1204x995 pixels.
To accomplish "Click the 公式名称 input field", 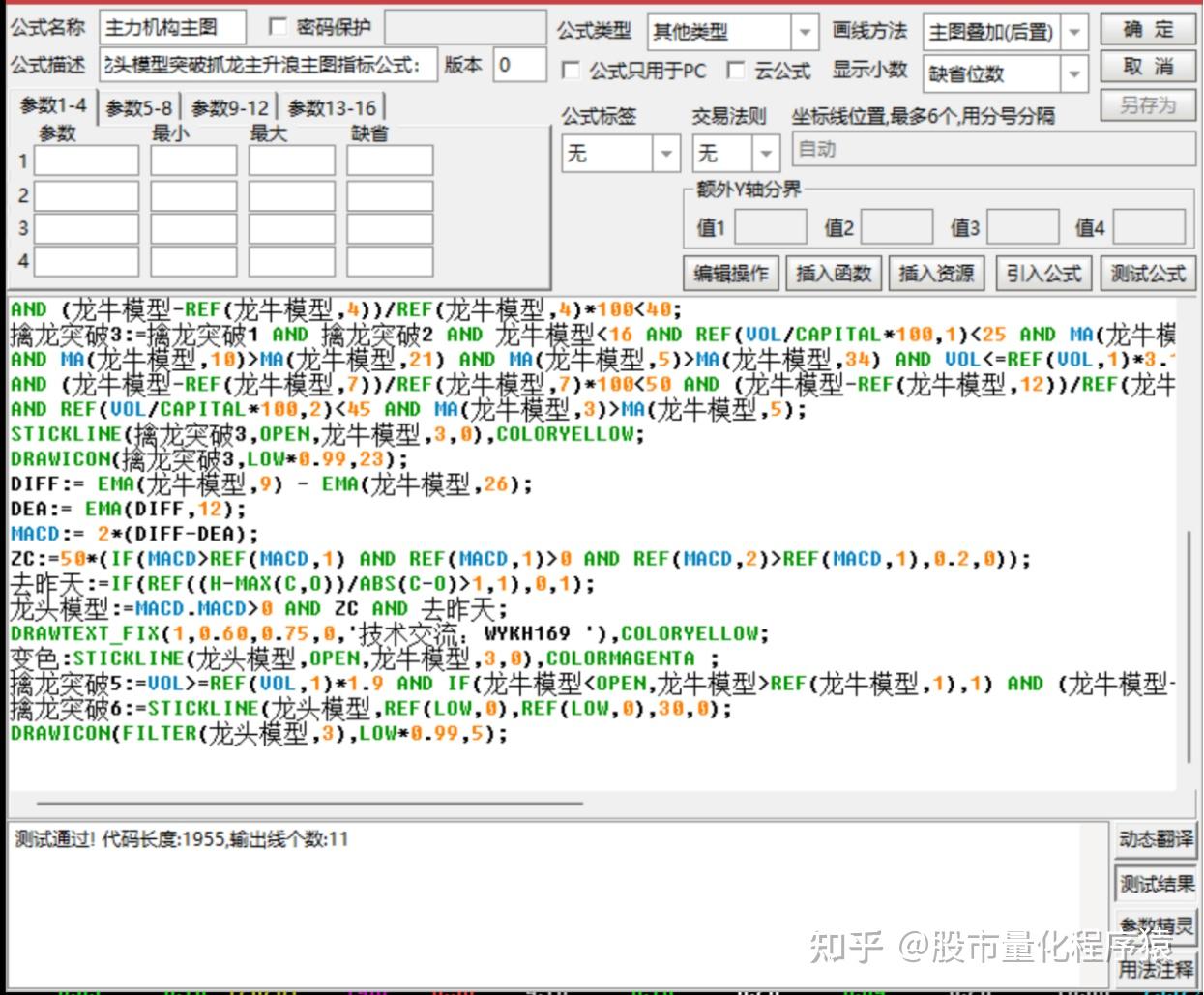I will coord(172,27).
